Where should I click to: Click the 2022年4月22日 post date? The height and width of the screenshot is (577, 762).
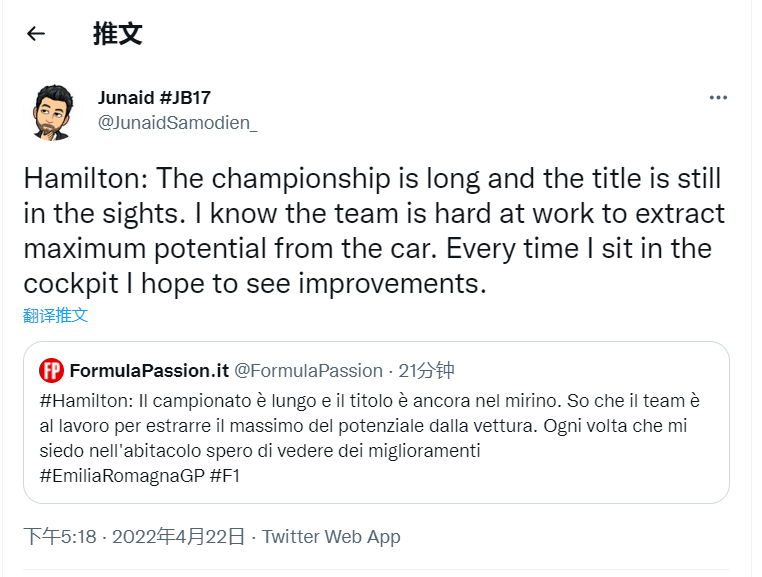tap(178, 537)
